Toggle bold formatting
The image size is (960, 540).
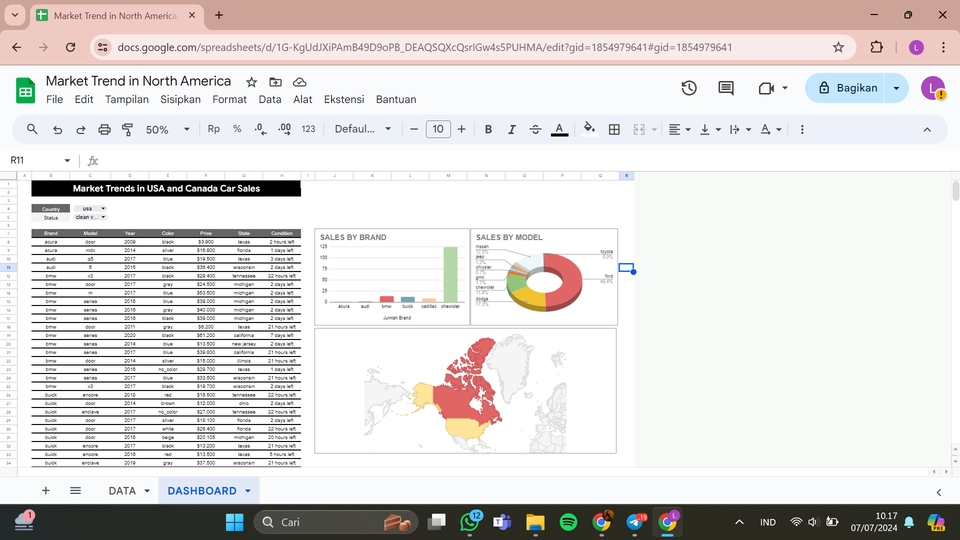pyautogui.click(x=488, y=129)
